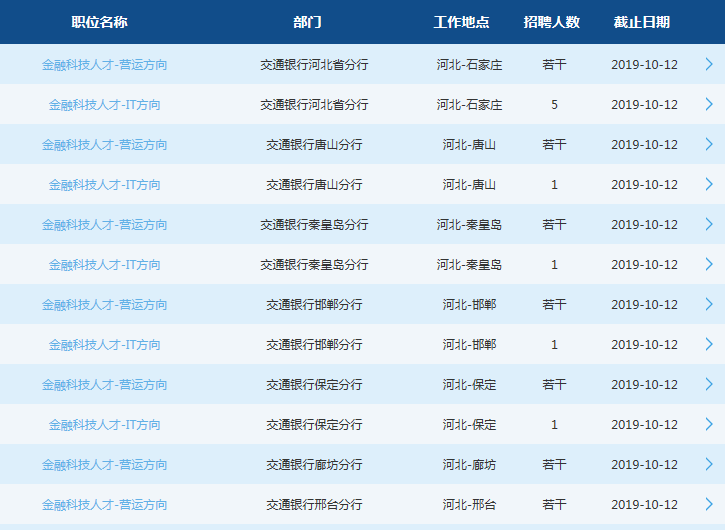The height and width of the screenshot is (530, 725).
Task: Click the 招聘人数 column header
Action: pos(551,22)
